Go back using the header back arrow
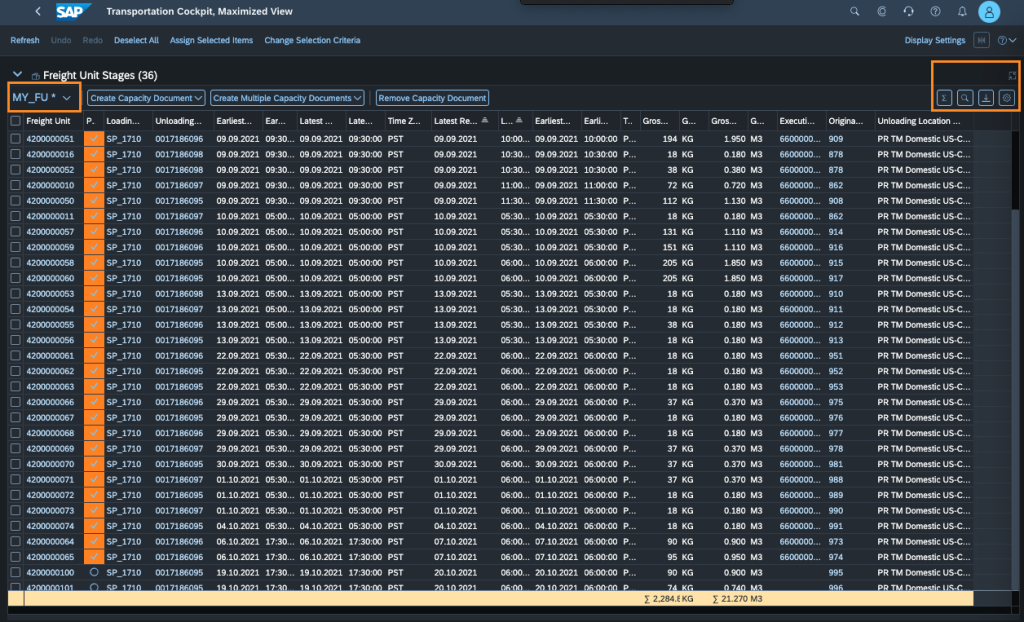This screenshot has height=622, width=1024. coord(38,11)
